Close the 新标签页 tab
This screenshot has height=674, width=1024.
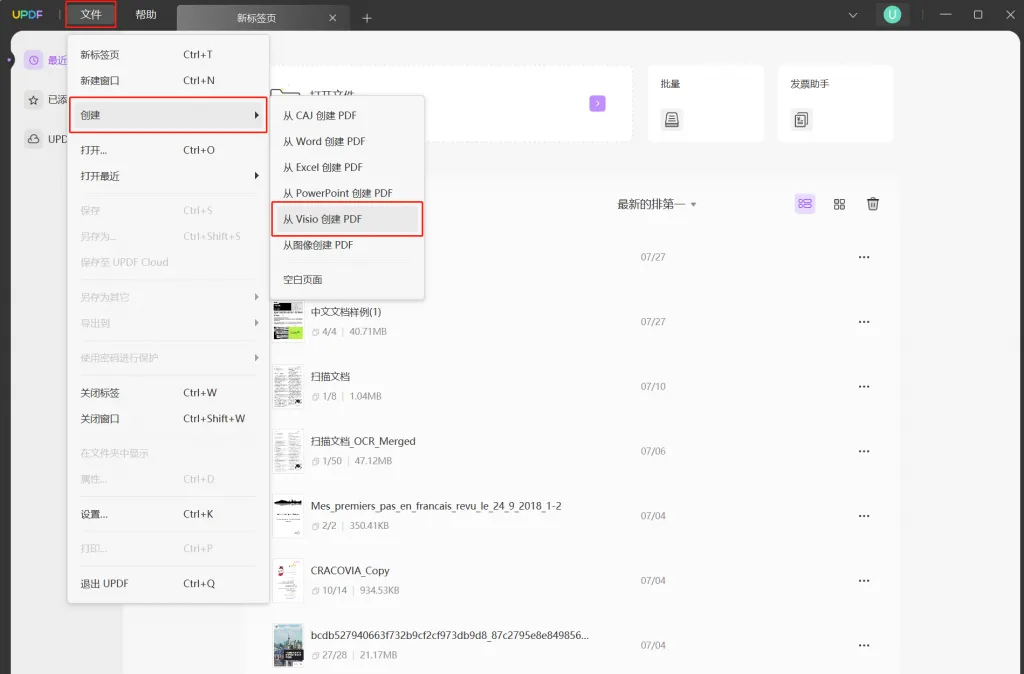click(332, 18)
